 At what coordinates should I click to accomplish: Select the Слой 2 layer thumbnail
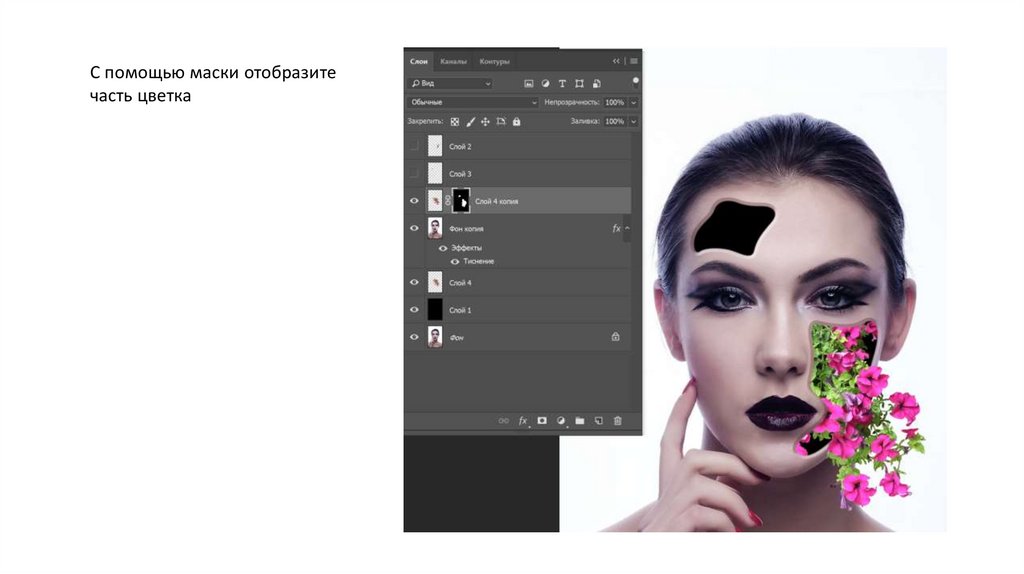(435, 146)
